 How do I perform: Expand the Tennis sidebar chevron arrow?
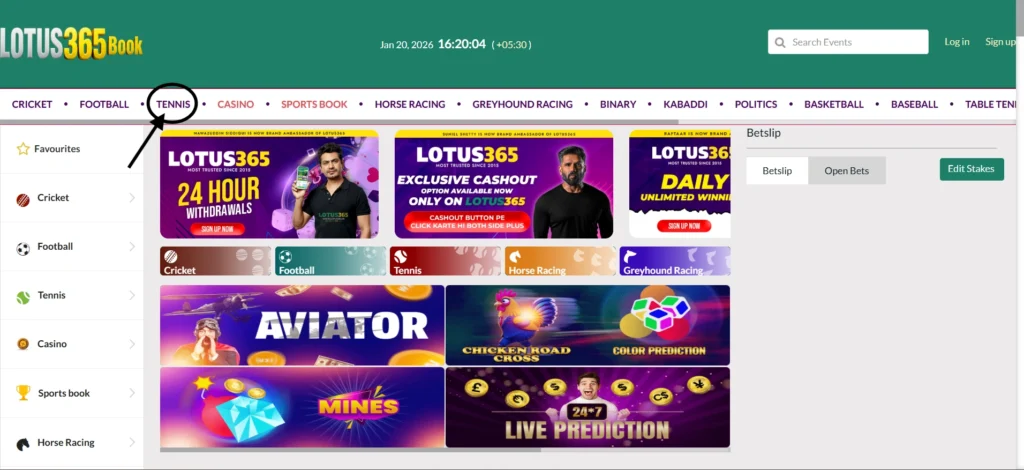click(x=132, y=295)
